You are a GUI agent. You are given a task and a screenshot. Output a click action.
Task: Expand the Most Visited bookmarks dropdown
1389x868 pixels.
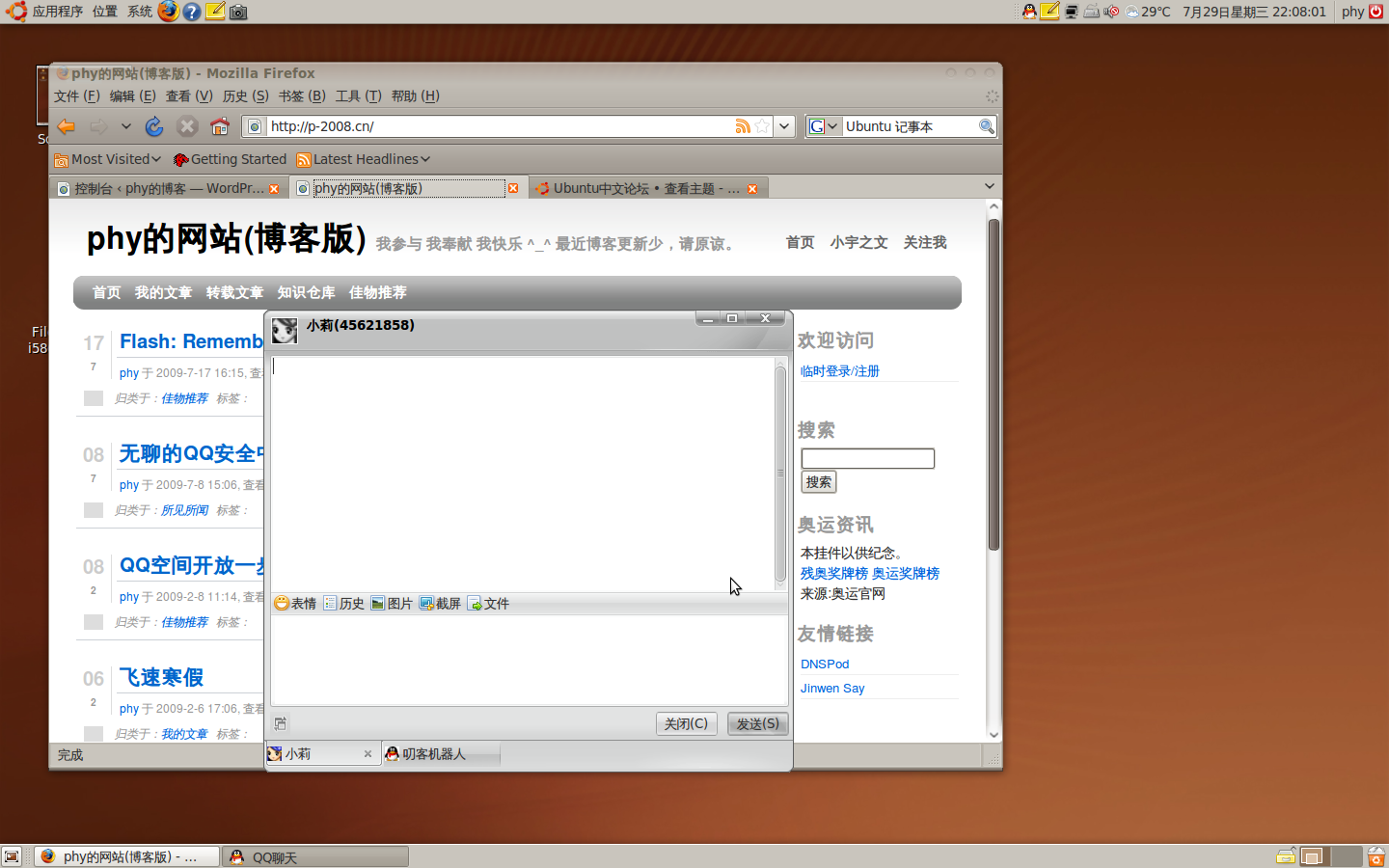click(108, 159)
